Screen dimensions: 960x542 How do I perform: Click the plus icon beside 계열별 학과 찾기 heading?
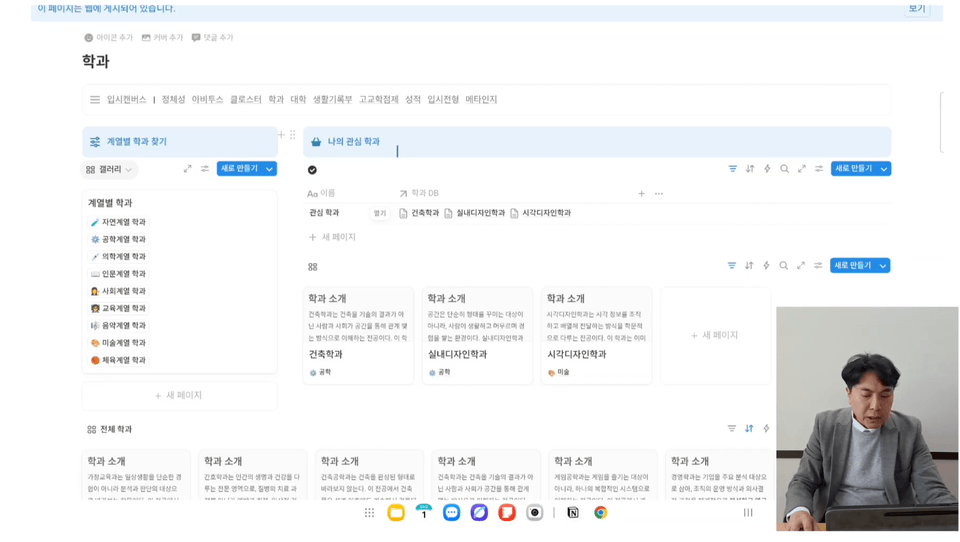281,134
